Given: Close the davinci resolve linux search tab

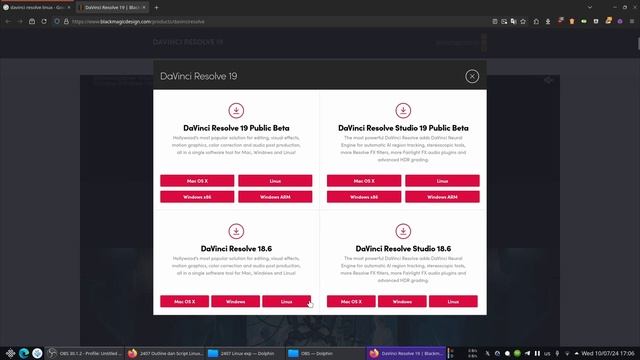Looking at the screenshot, I should tap(69, 7).
